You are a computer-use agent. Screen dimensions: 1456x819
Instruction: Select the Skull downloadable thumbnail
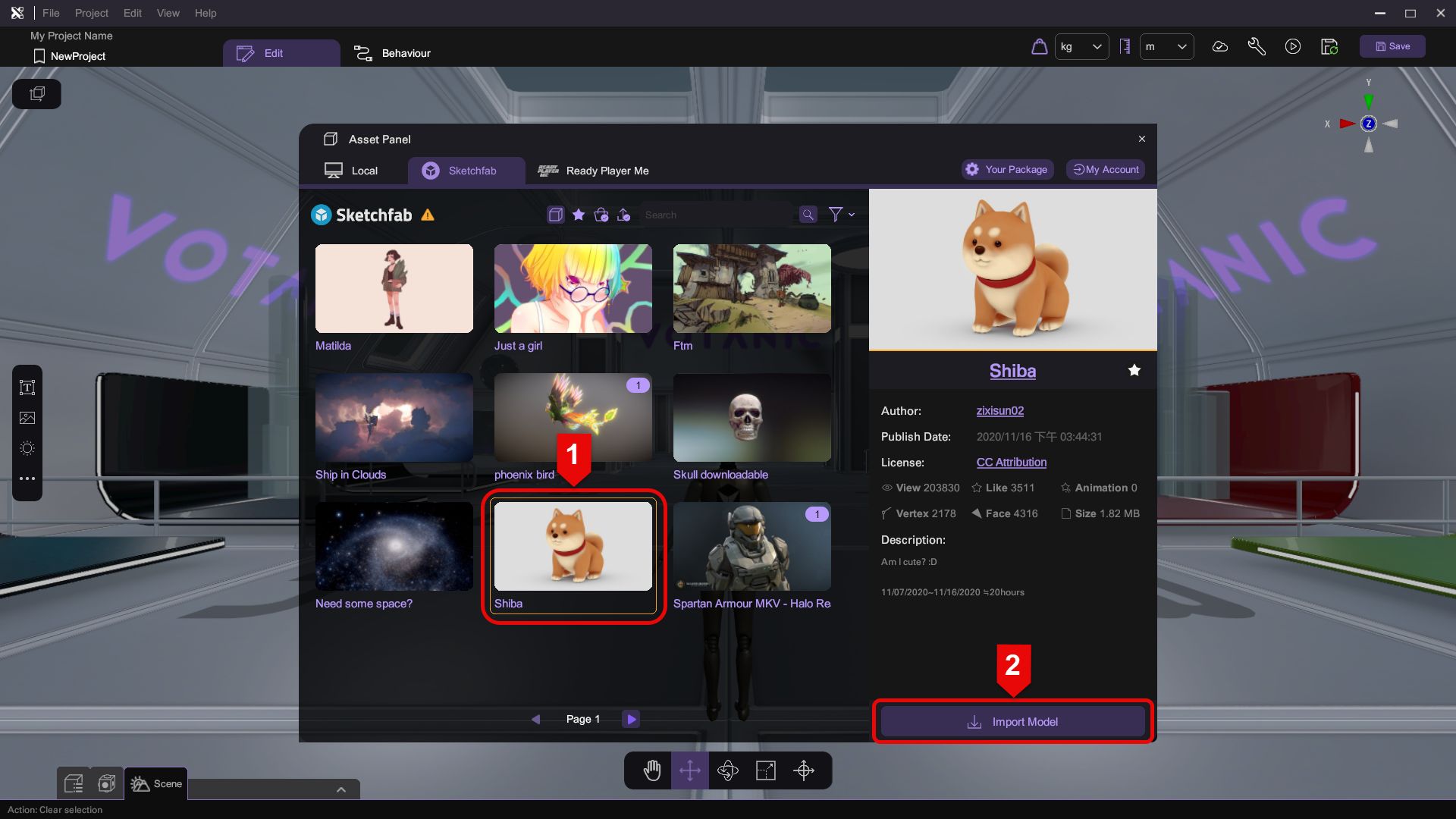pos(752,418)
